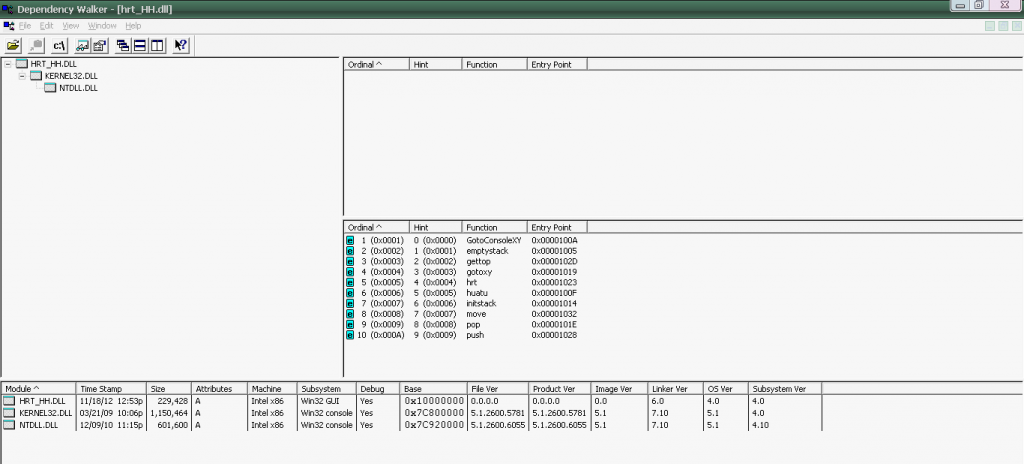This screenshot has height=464, width=1024.
Task: Click module icon of KERNEL32.DLL list row
Action: [9, 413]
